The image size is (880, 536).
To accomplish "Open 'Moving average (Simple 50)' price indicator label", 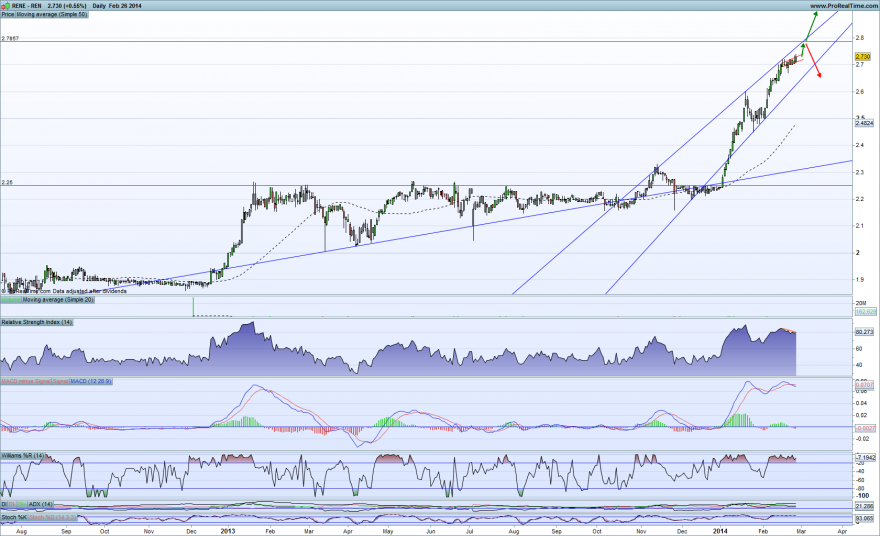I will coord(52,14).
